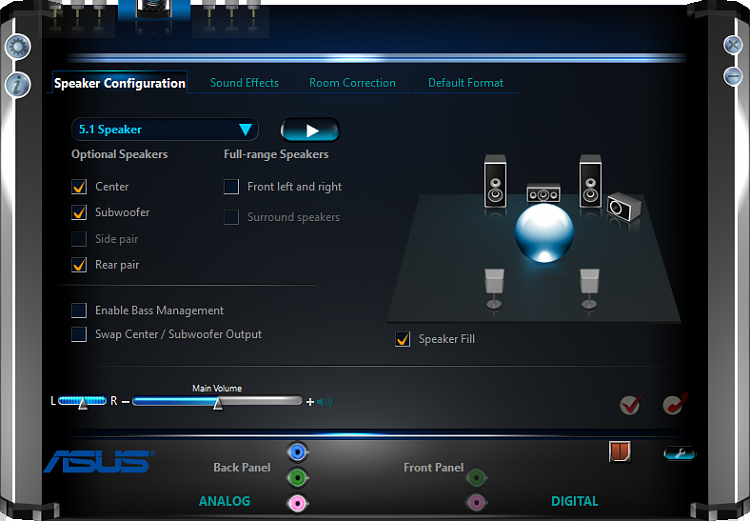The width and height of the screenshot is (750, 521).
Task: Toggle the Surround speakers checkbox
Action: point(232,217)
